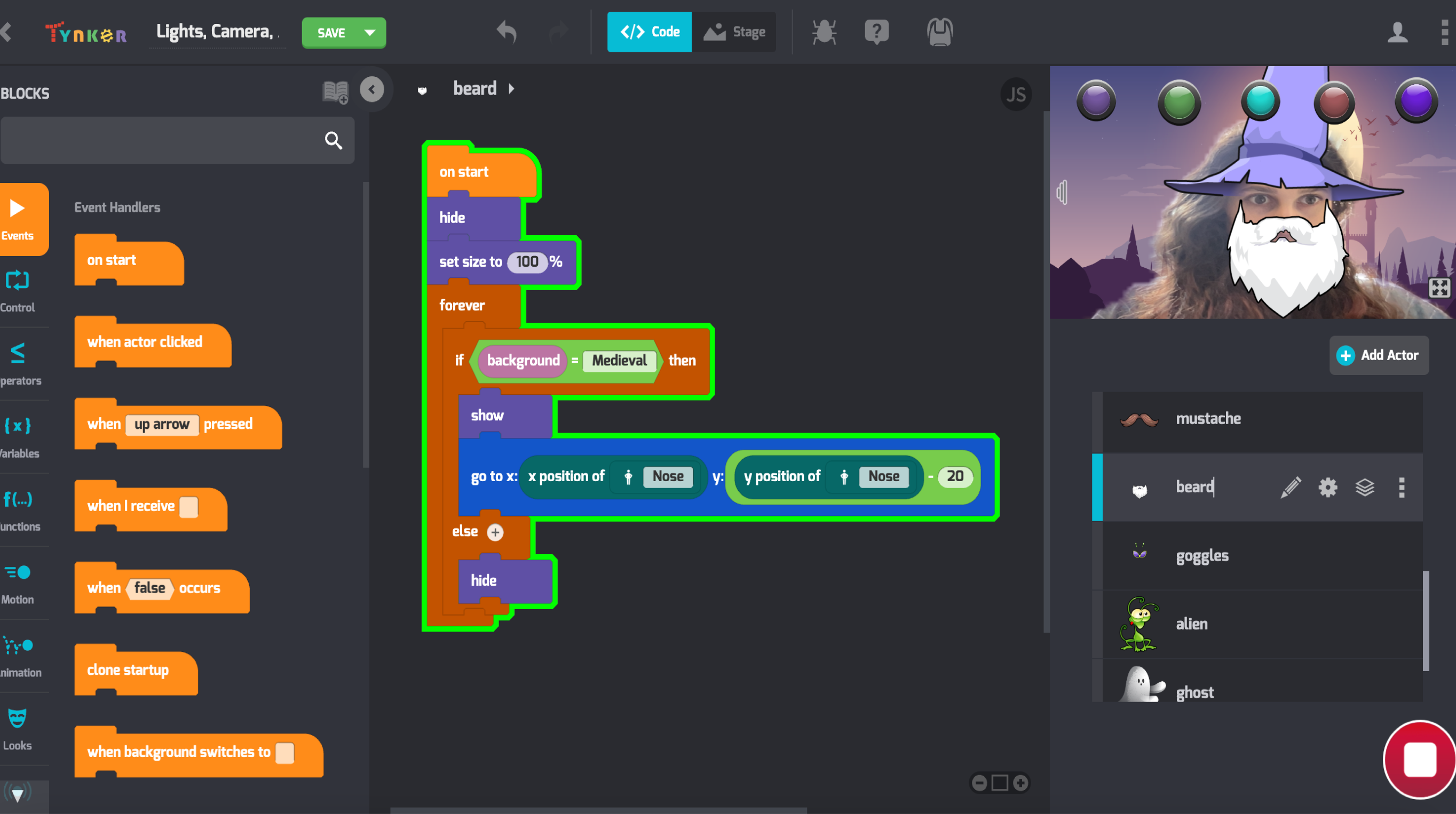Click the Add Actor button
This screenshot has height=814, width=1456.
[1379, 355]
